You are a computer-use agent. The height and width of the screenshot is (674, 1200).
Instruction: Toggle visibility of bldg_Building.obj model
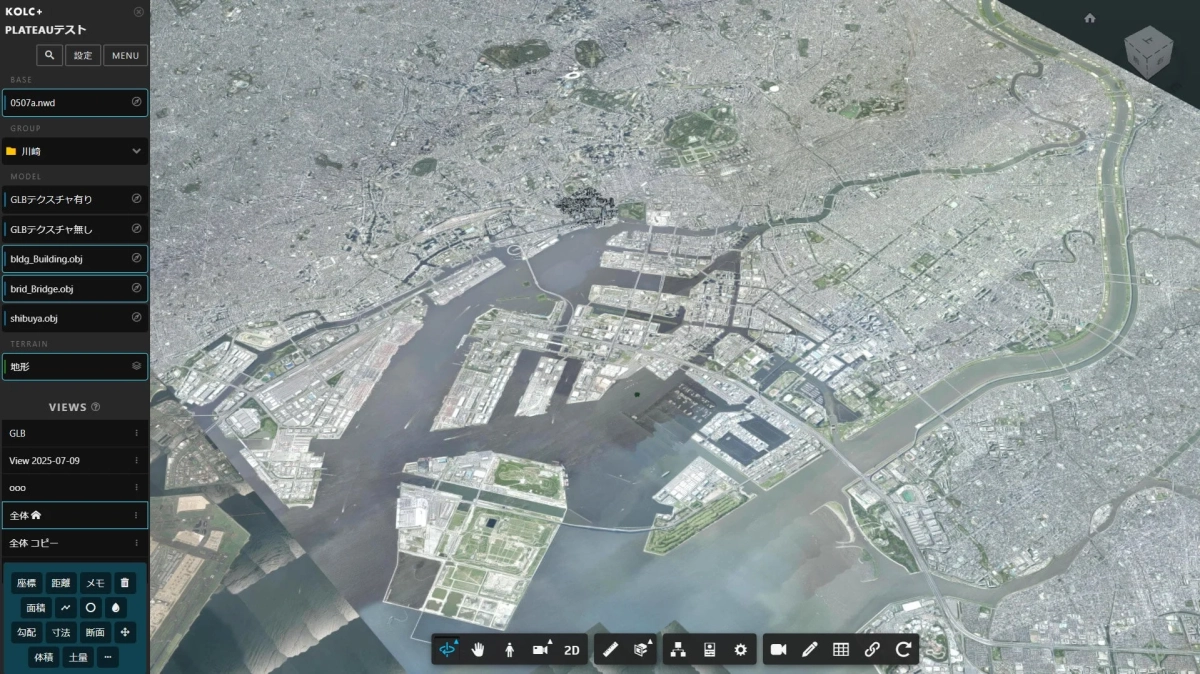point(138,258)
